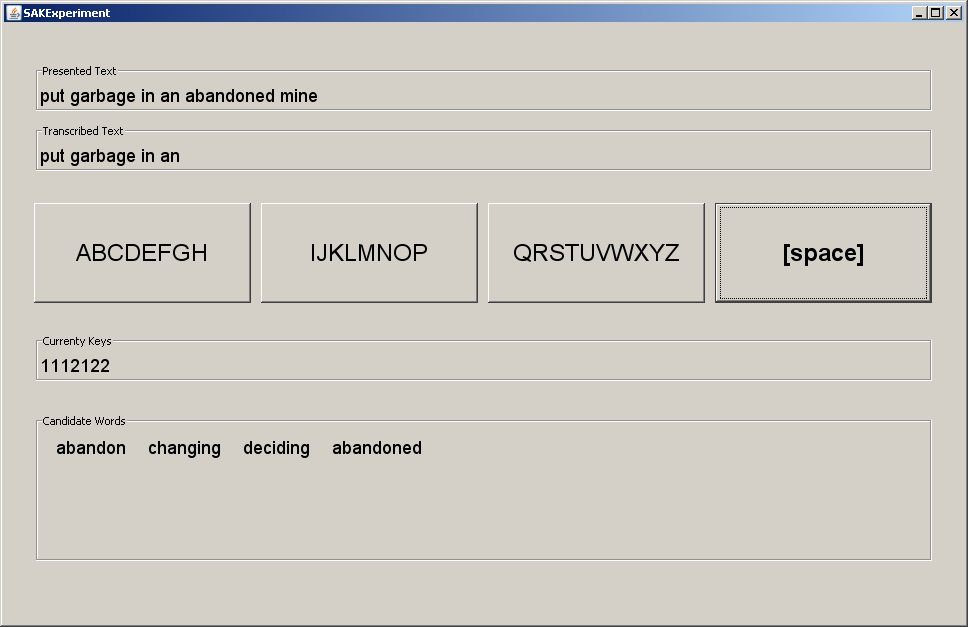The image size is (968, 627).
Task: Click inside the Presented Text field
Action: coord(600,96)
